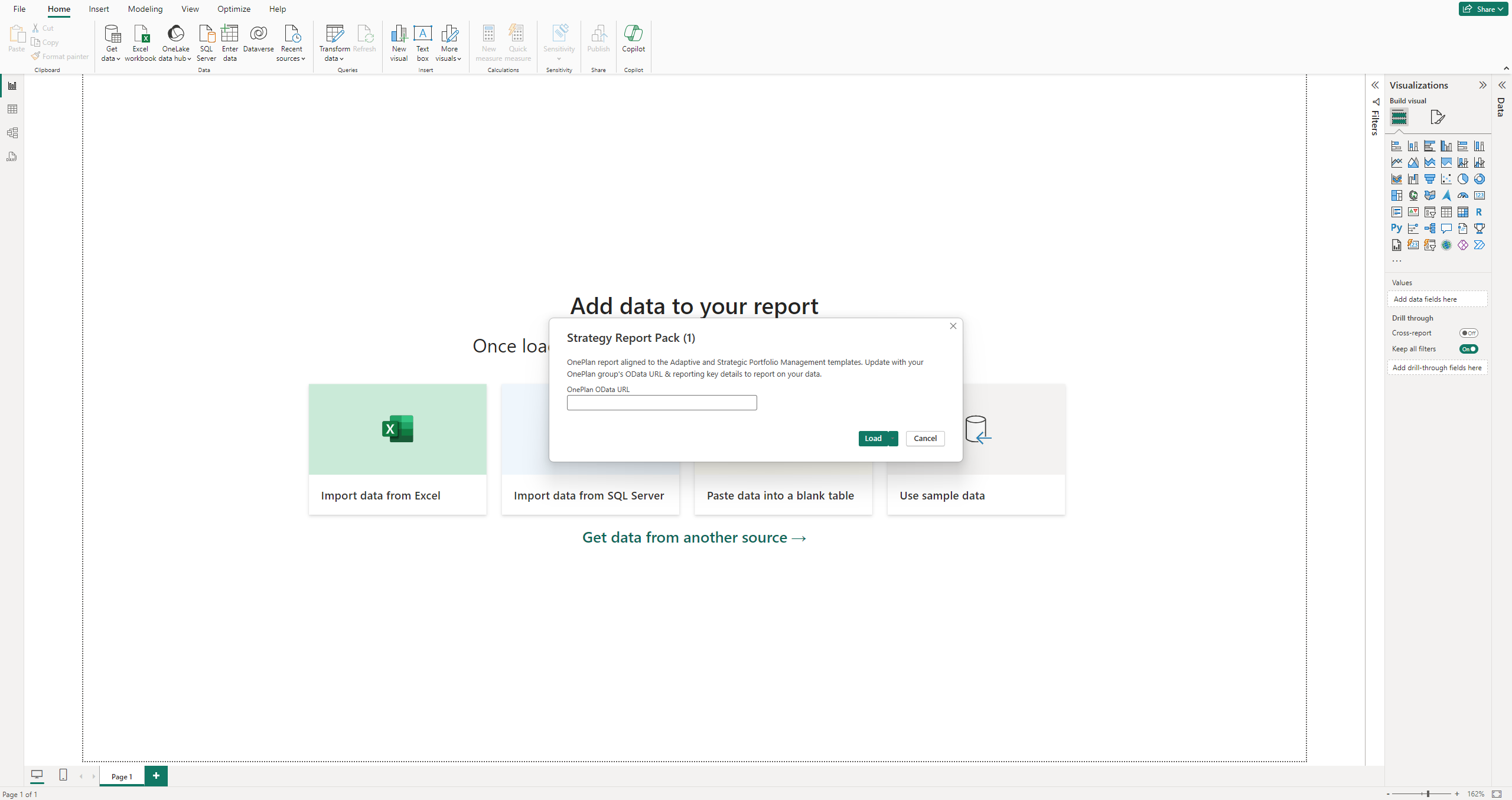1512x800 pixels.
Task: Select the Python visual icon
Action: point(1396,228)
